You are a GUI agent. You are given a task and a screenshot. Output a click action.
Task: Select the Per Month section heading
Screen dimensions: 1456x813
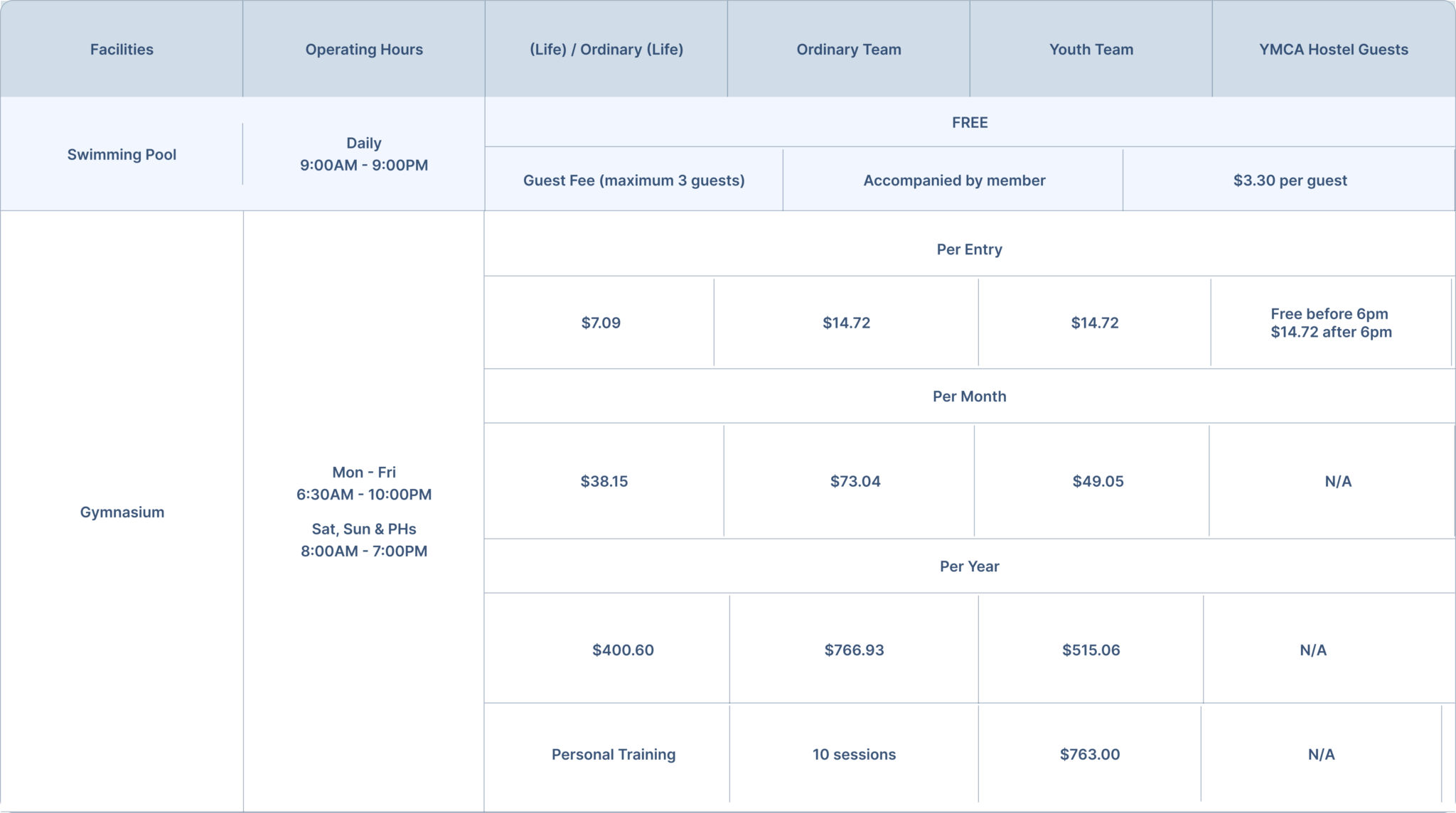970,396
